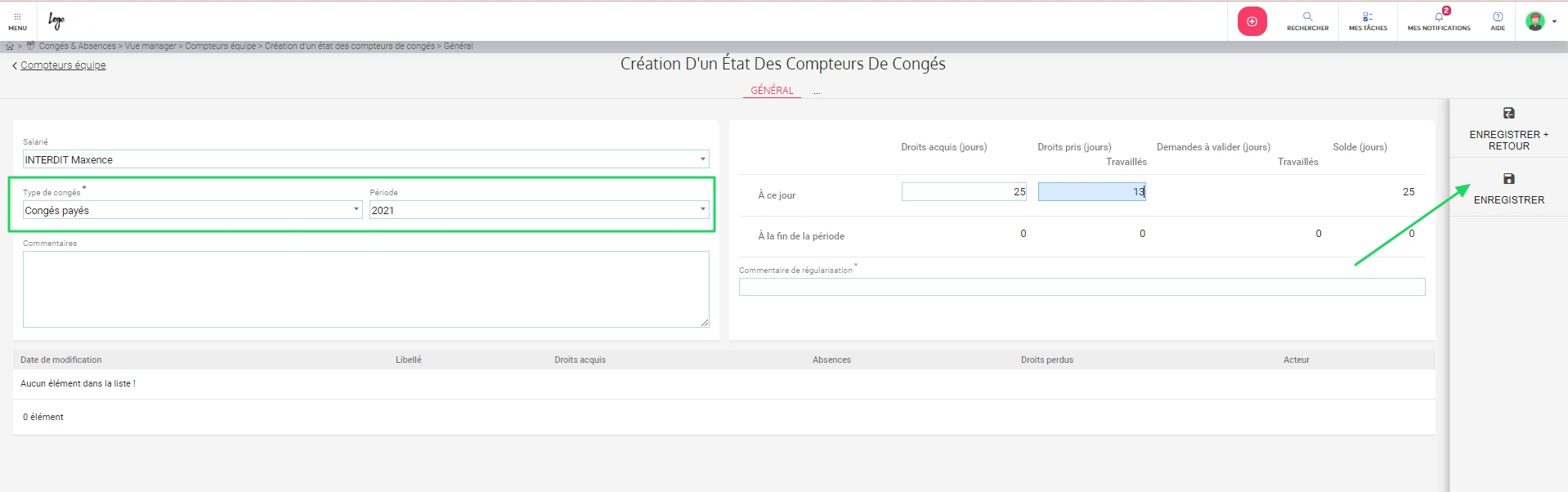Sort by Libellé column header
The image size is (1568, 492).
pos(409,360)
